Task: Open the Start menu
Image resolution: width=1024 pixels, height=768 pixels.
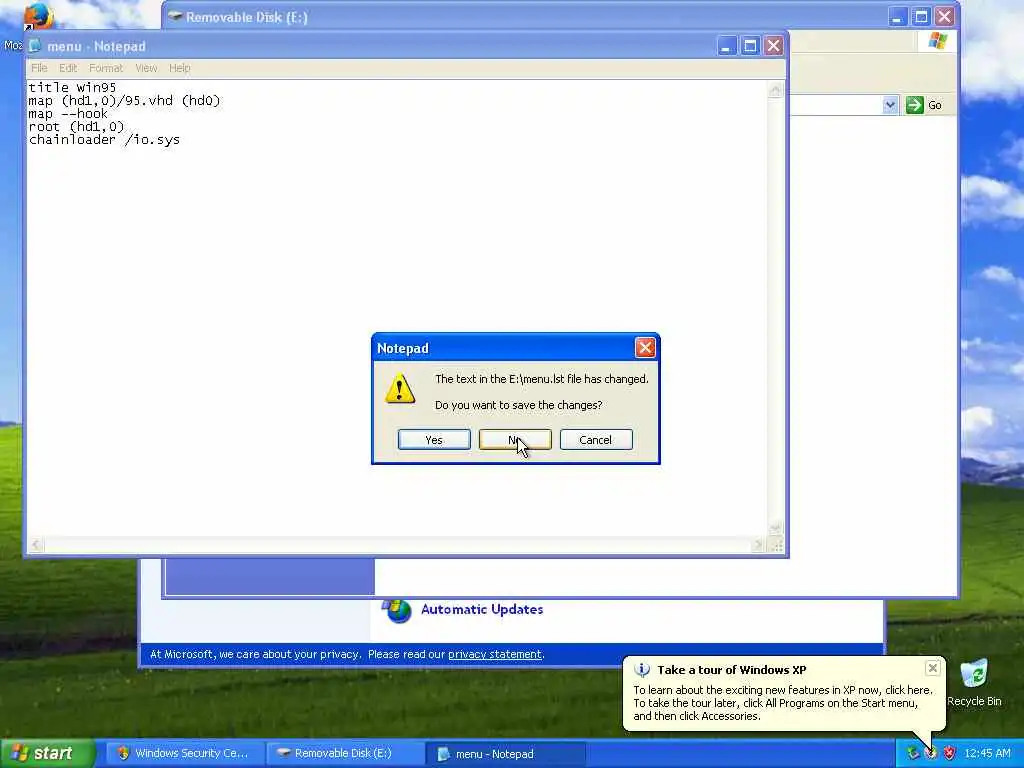Action: tap(47, 753)
